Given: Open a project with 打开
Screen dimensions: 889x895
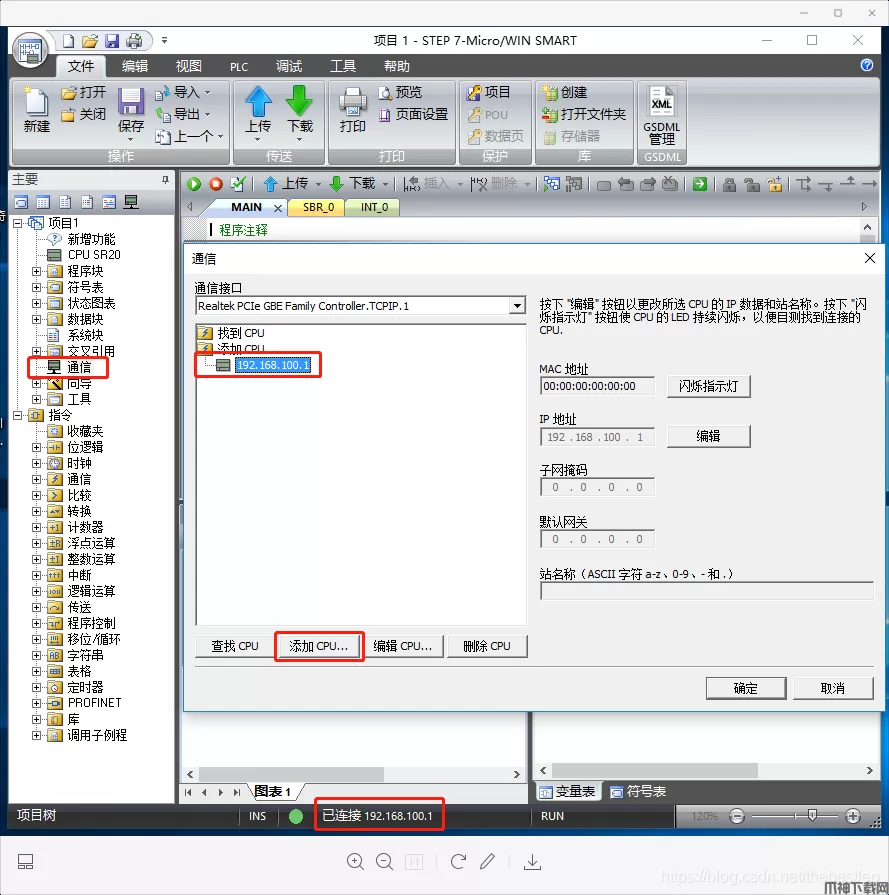Looking at the screenshot, I should (x=83, y=92).
